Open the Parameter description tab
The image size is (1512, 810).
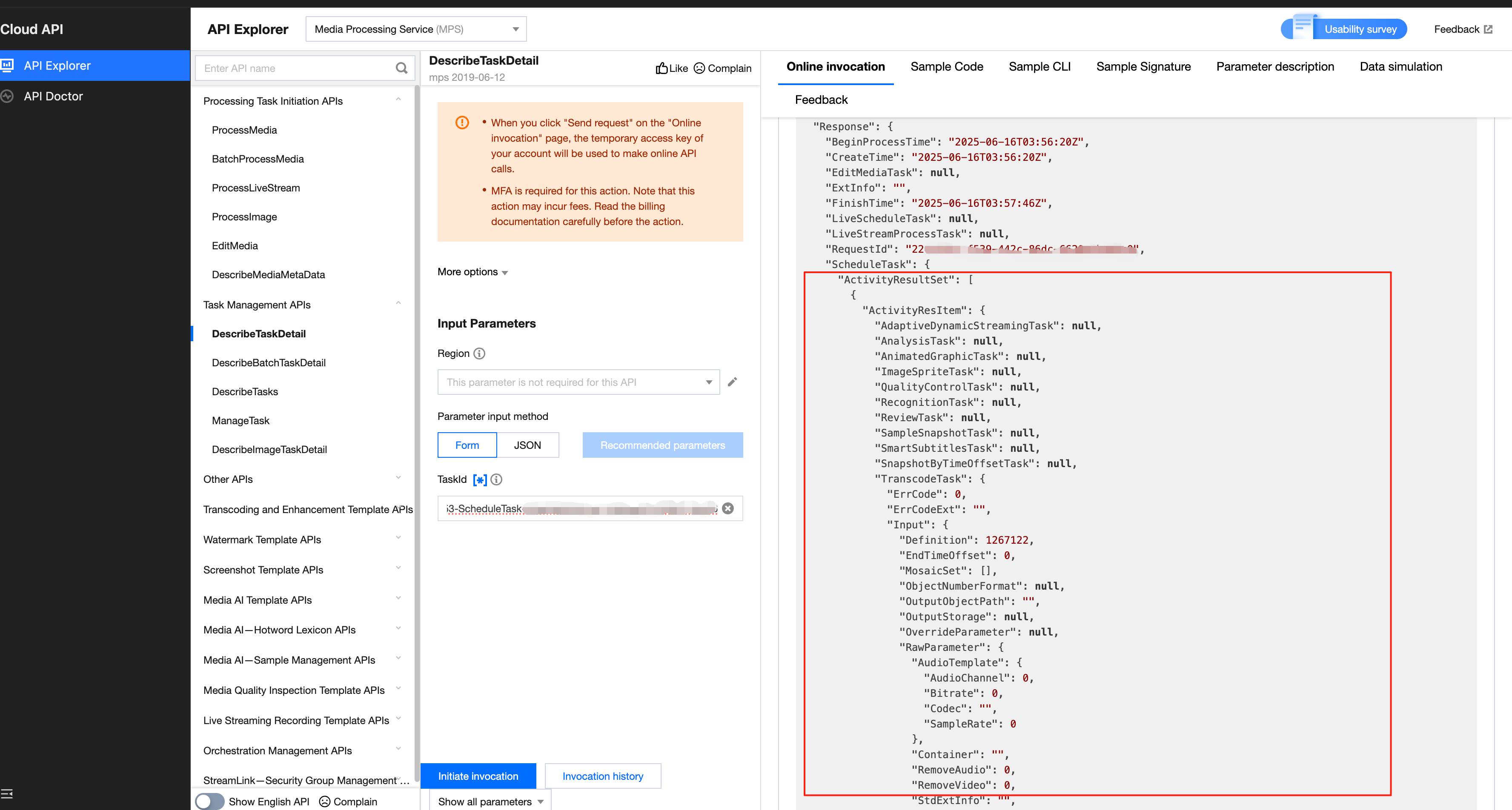pos(1275,66)
